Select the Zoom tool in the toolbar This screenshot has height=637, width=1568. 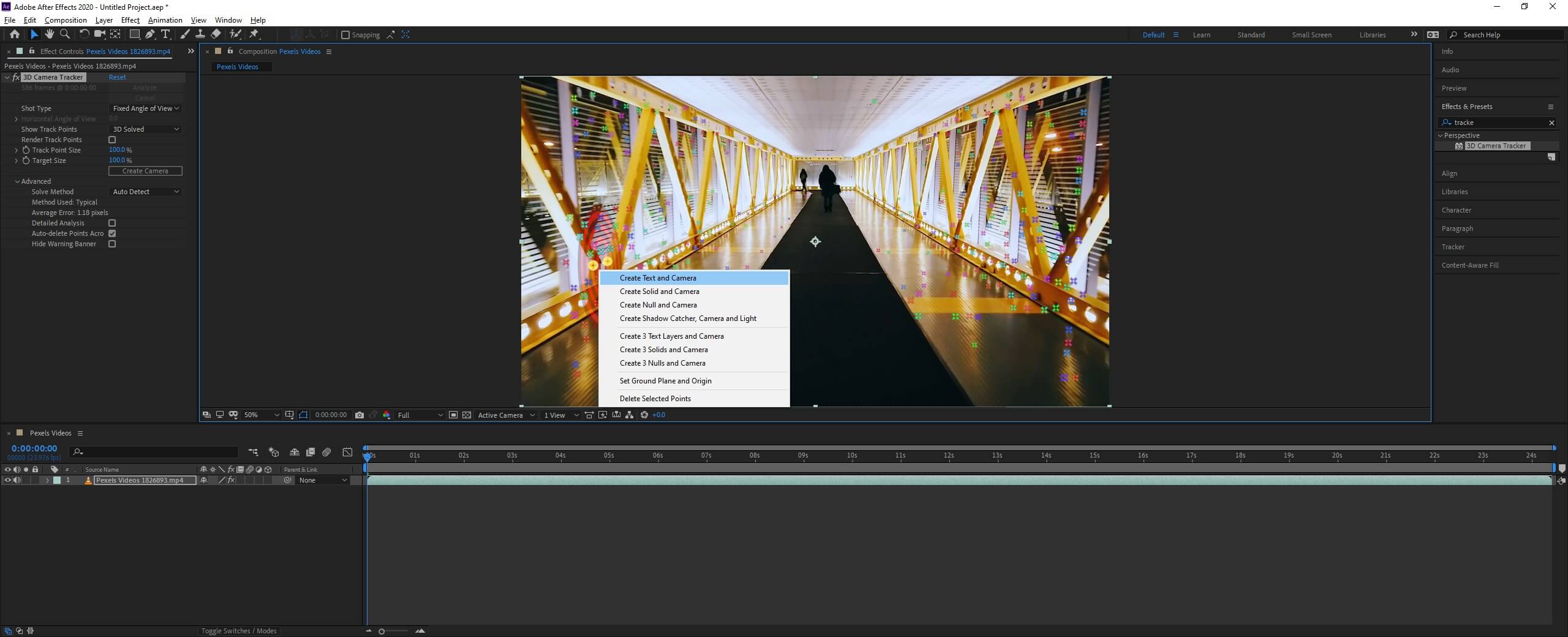[65, 34]
